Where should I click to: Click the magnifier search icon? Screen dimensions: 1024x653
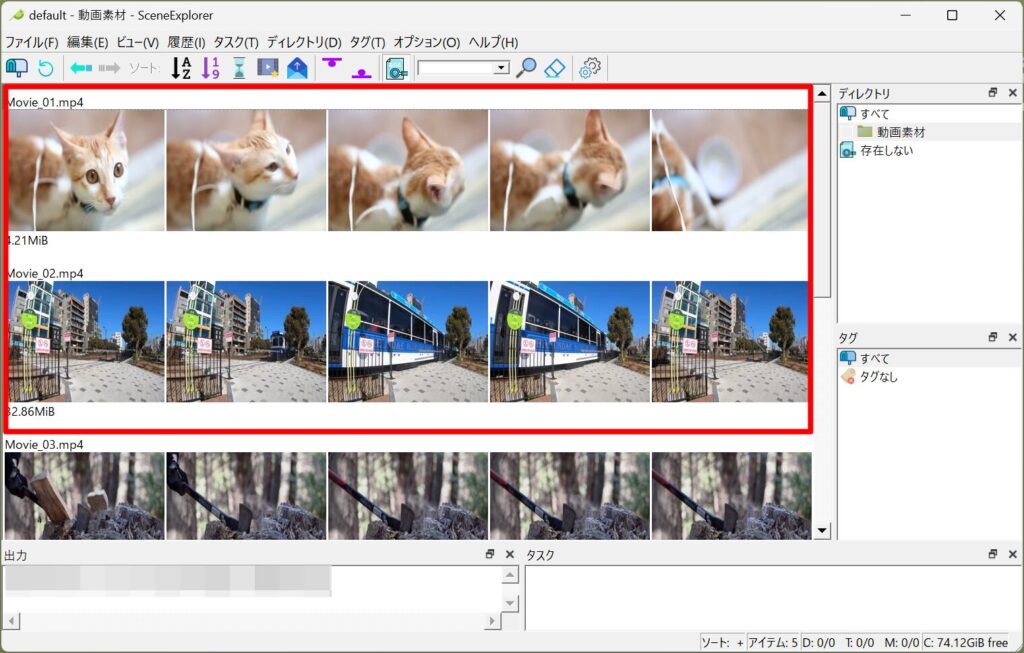click(528, 68)
